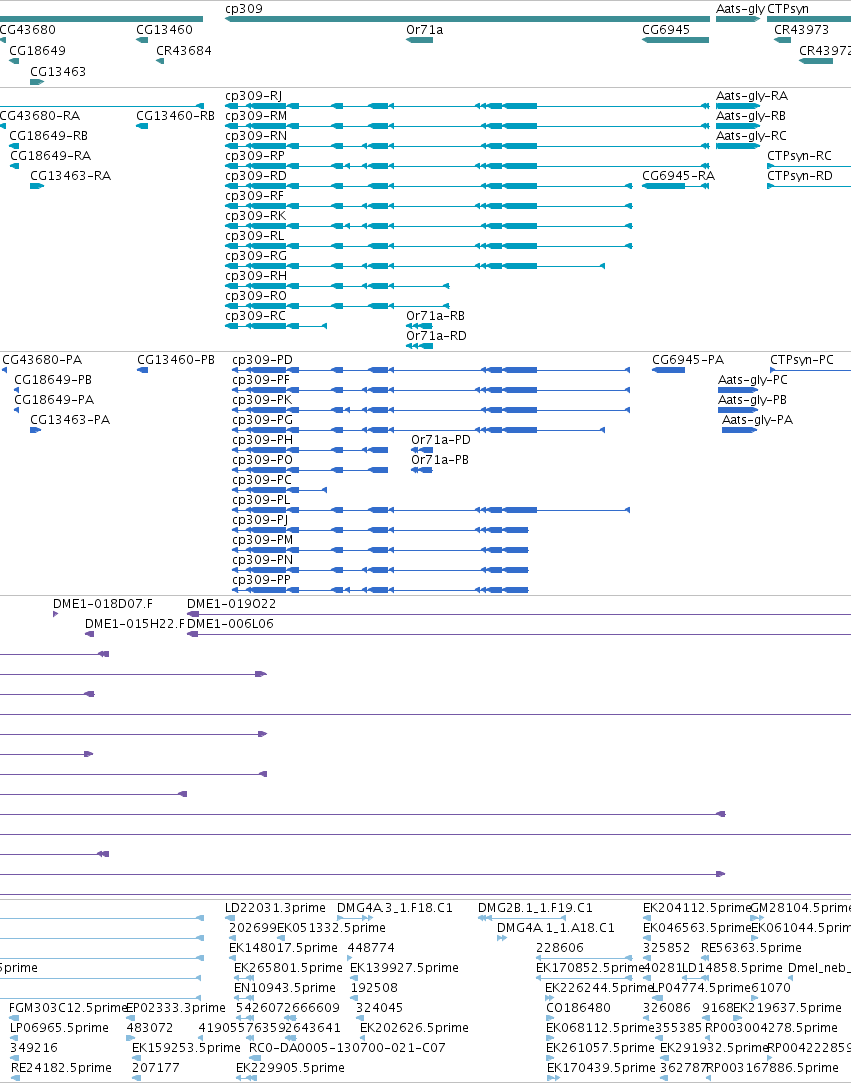Select the CG13463 gene label

(x=58, y=71)
